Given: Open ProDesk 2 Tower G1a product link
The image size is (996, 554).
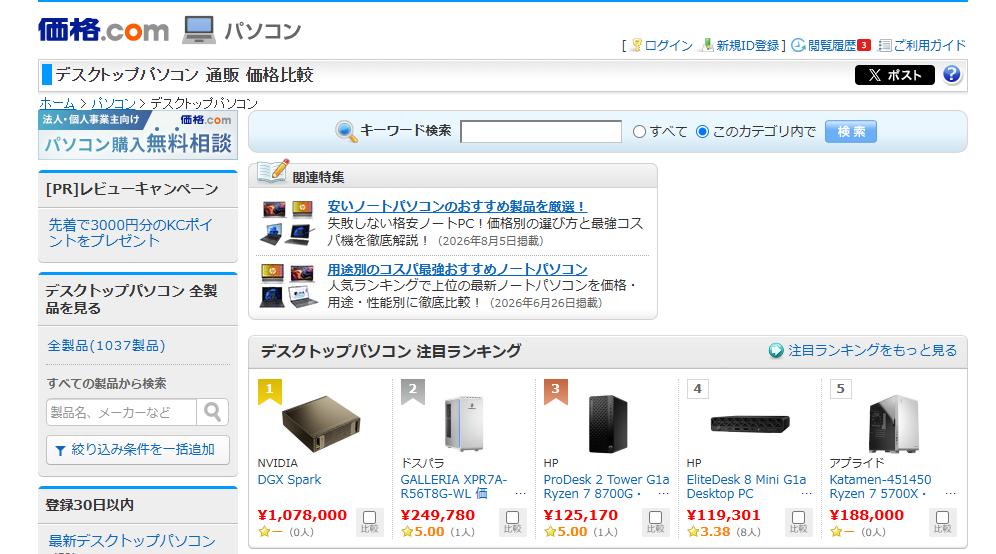Looking at the screenshot, I should coord(606,487).
